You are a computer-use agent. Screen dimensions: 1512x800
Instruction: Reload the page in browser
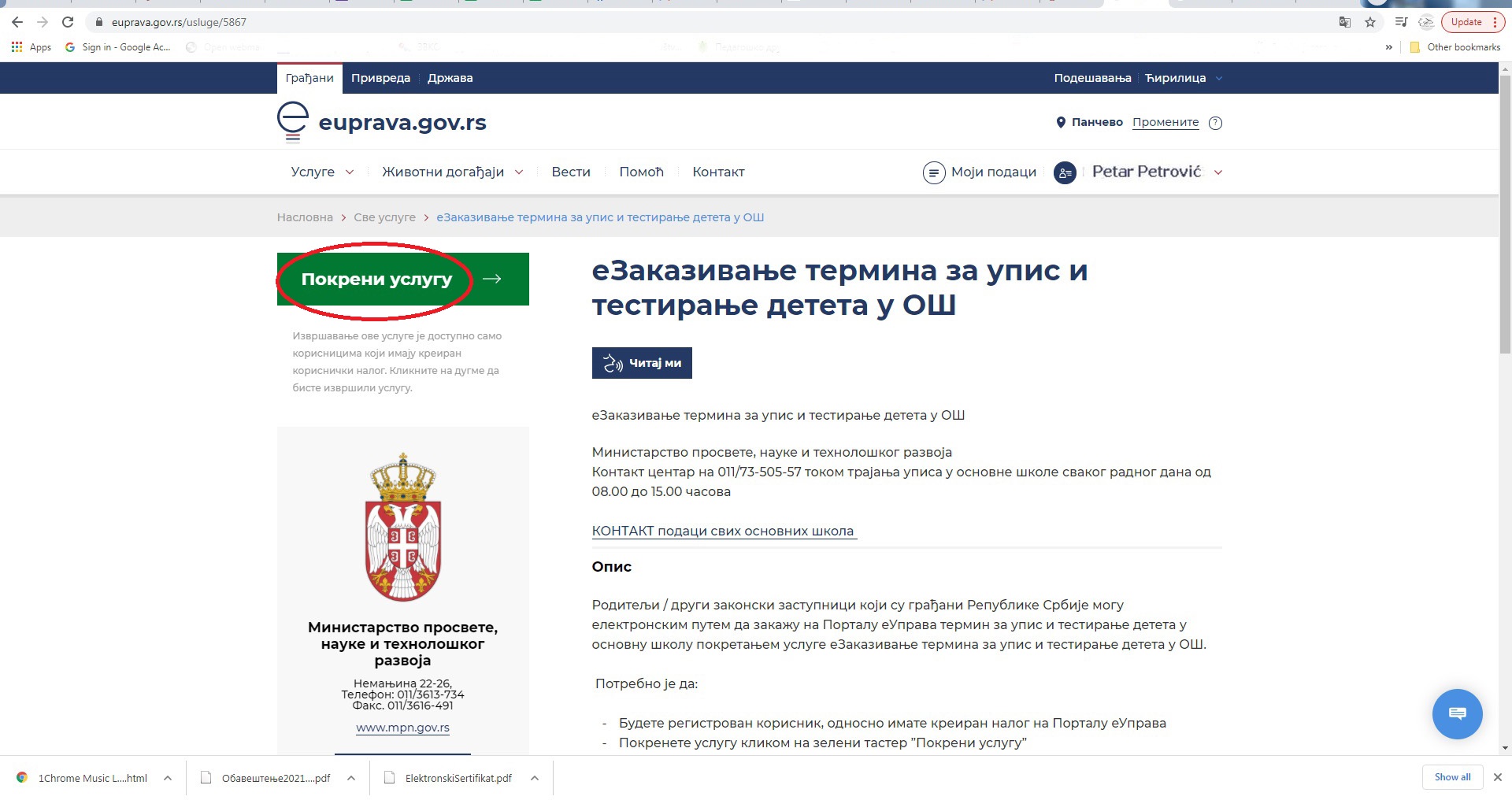point(68,22)
